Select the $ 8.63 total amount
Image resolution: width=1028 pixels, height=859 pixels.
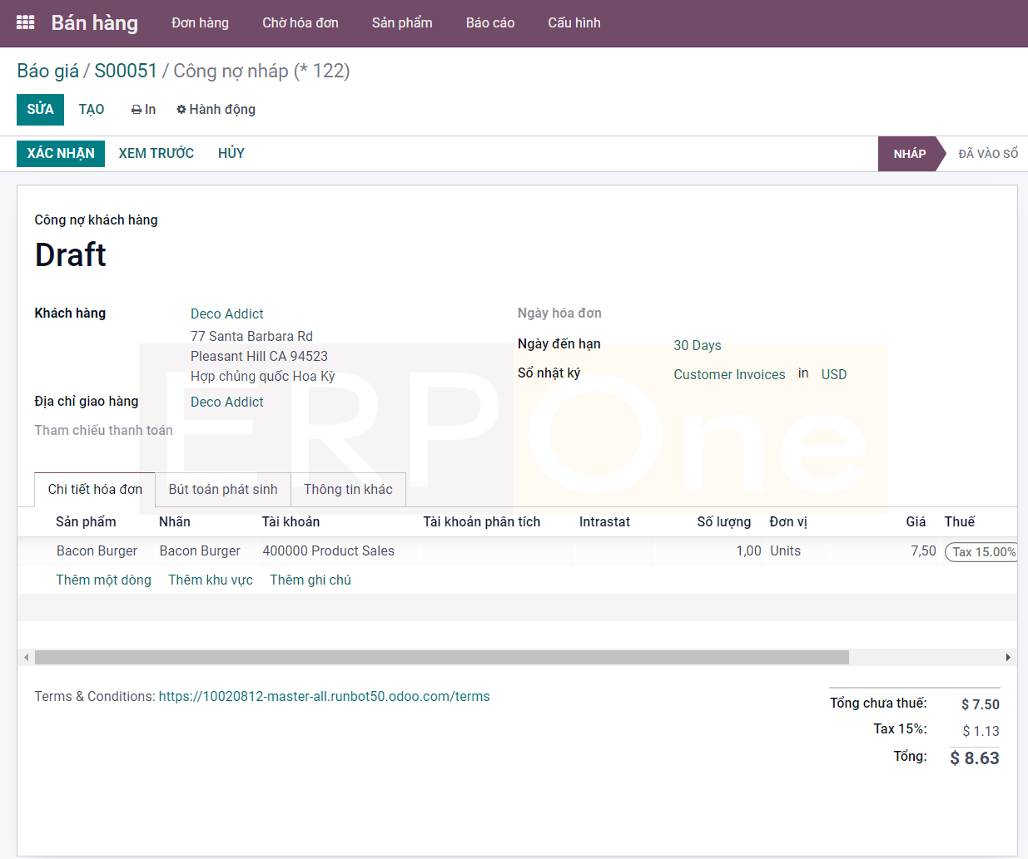click(974, 758)
